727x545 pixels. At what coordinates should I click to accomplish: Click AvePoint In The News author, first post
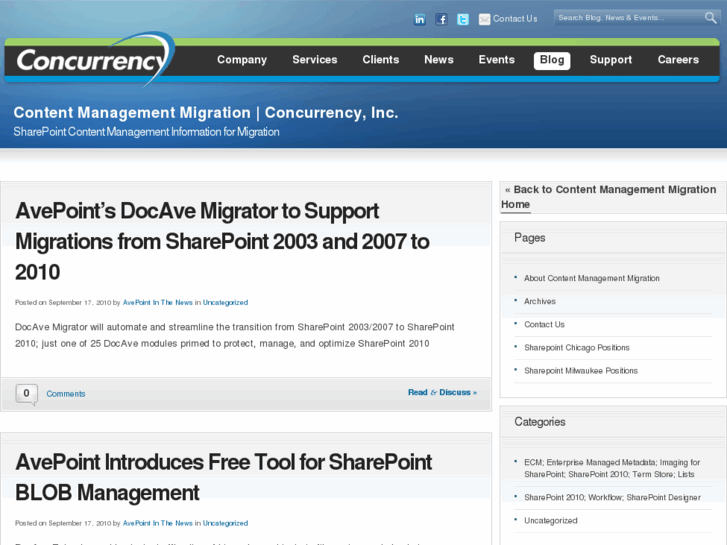pyautogui.click(x=158, y=302)
